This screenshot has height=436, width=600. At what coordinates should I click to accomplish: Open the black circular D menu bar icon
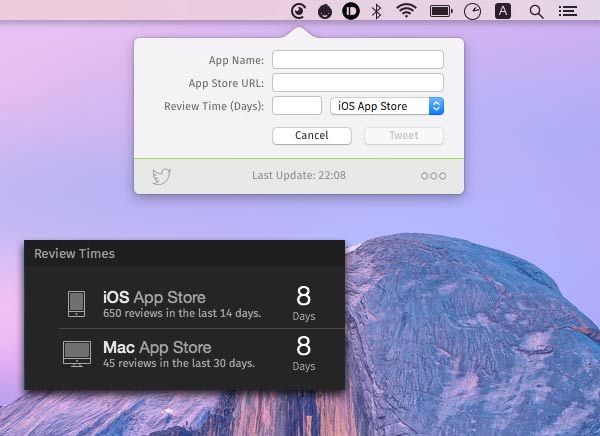coord(351,11)
